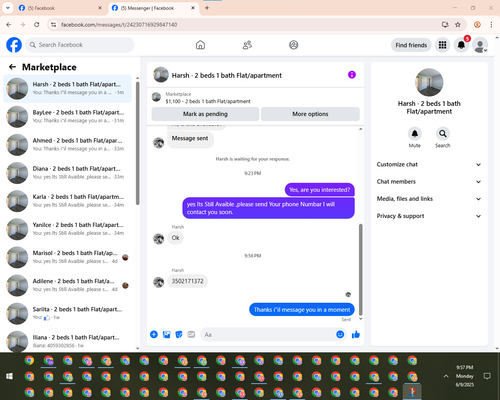Select the Messenger | Facebook tab
This screenshot has height=400, width=500.
click(x=153, y=8)
